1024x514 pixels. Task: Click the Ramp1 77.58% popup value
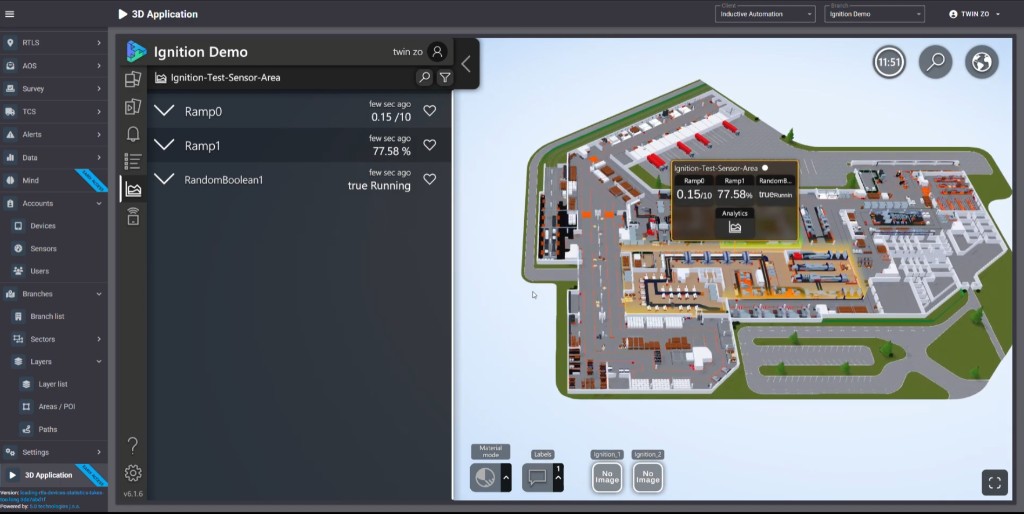[735, 195]
